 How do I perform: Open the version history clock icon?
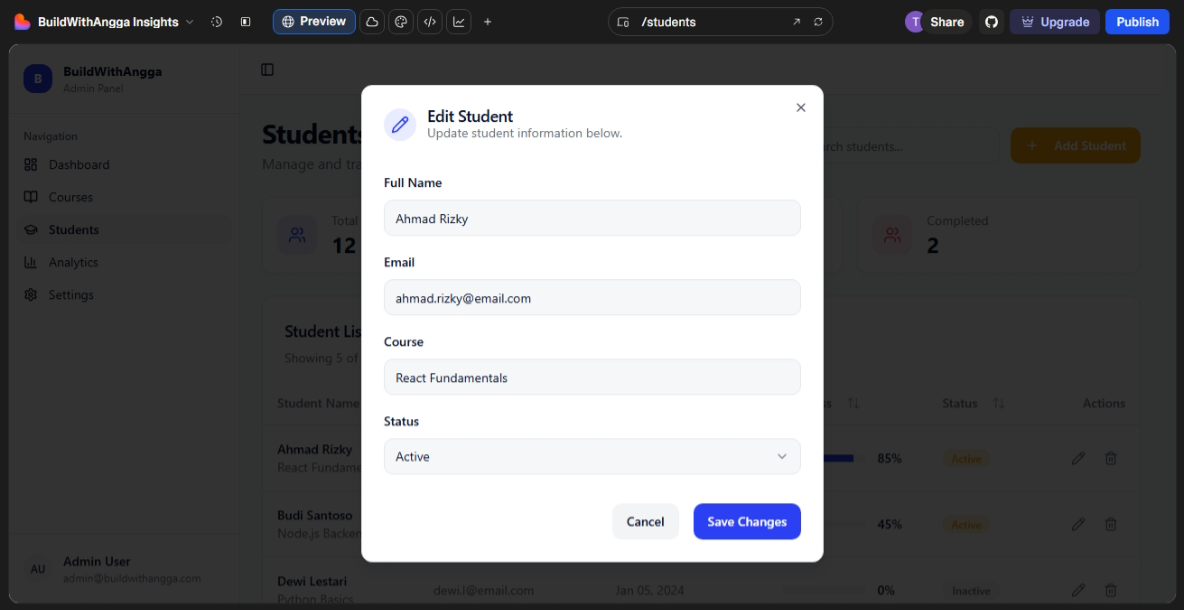coord(217,22)
